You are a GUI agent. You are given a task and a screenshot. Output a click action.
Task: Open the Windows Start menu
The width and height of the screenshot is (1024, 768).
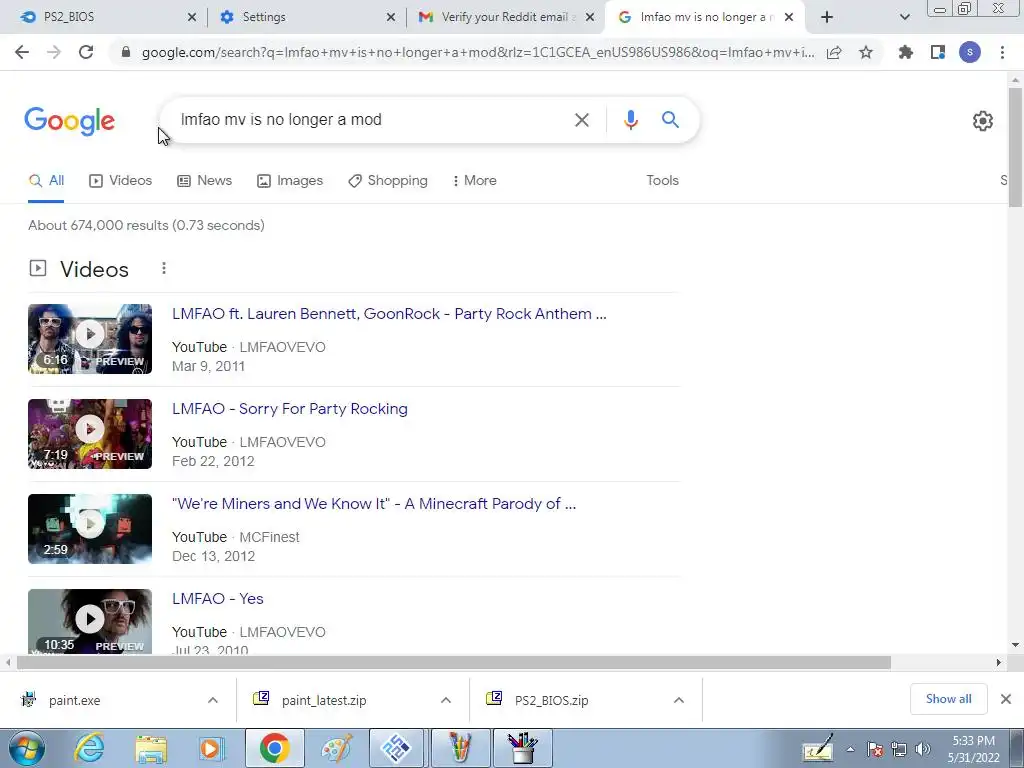(26, 748)
